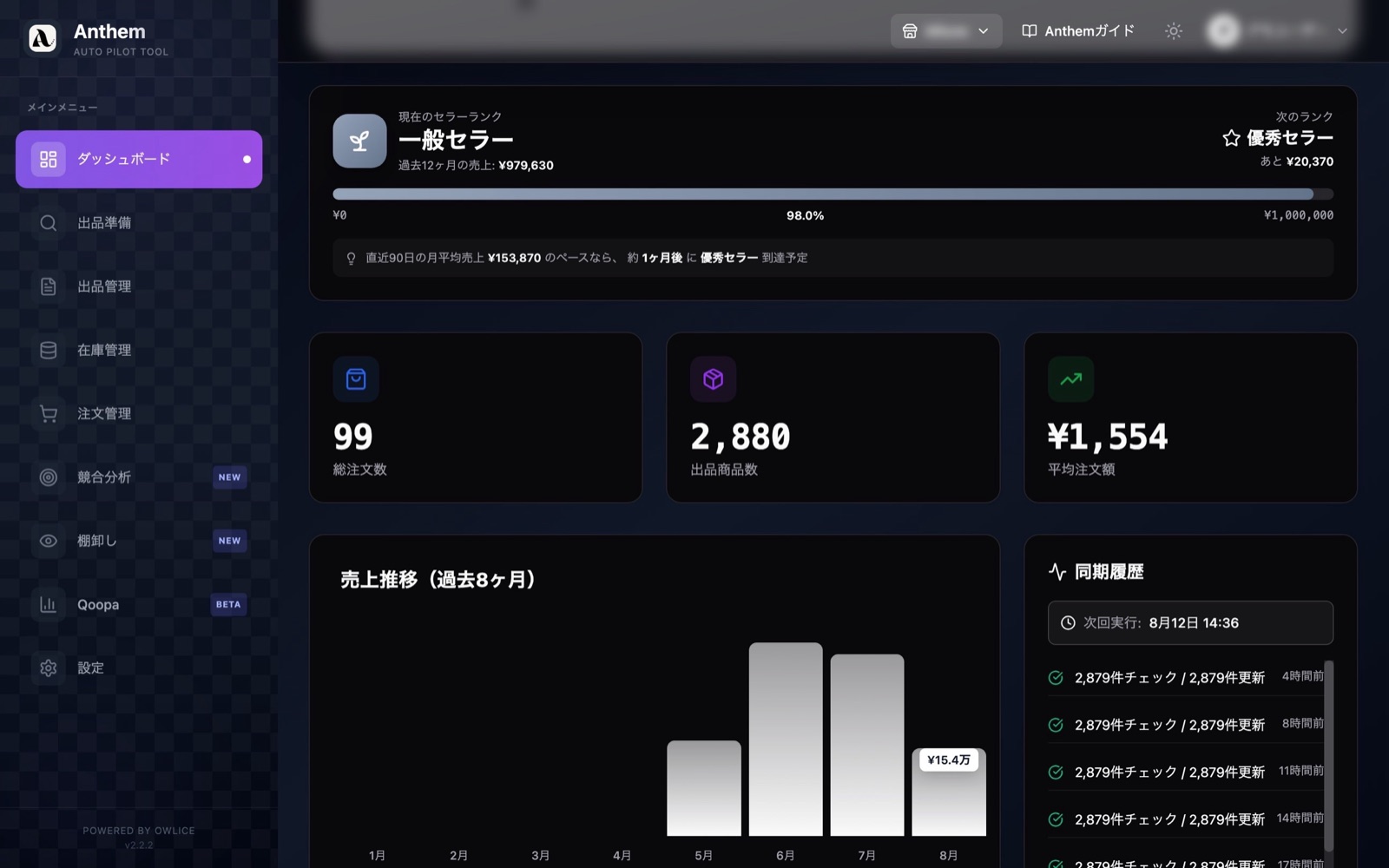This screenshot has height=868, width=1389.
Task: Click the 5月 sales bar in chart
Action: [x=704, y=788]
